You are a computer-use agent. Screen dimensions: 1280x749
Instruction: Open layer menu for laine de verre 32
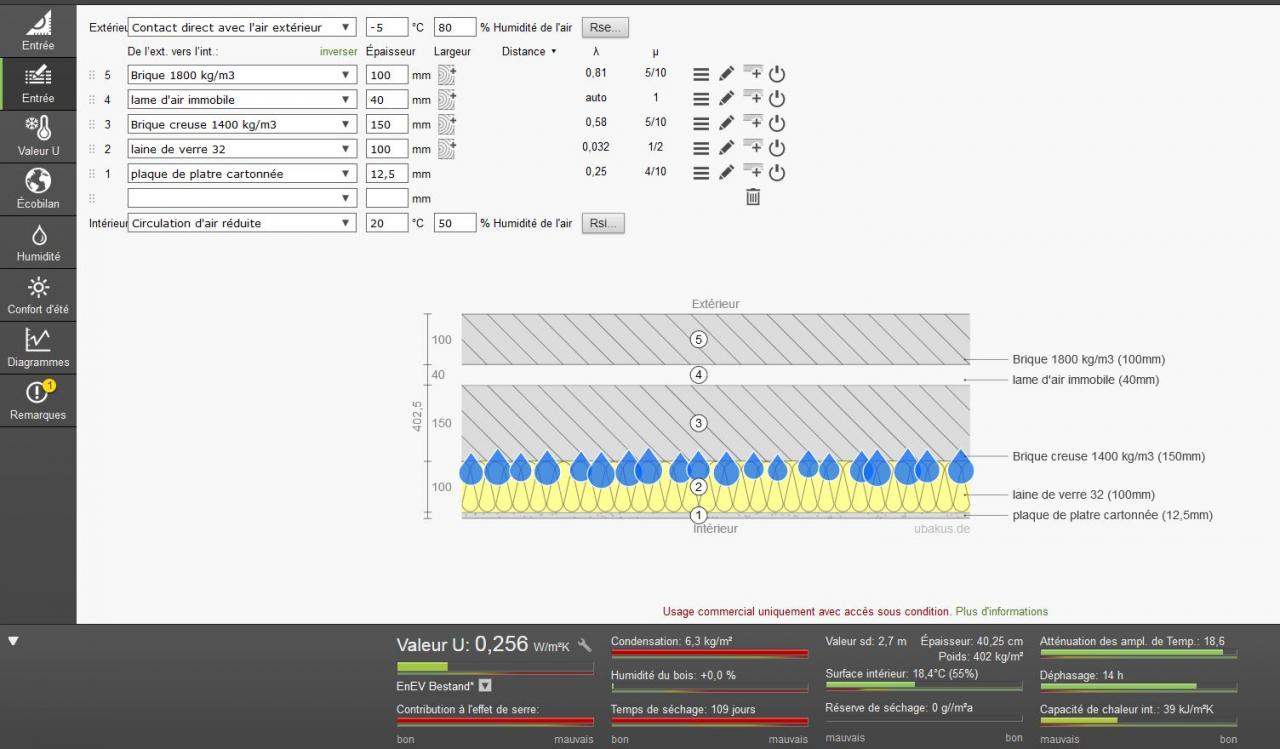click(x=701, y=148)
